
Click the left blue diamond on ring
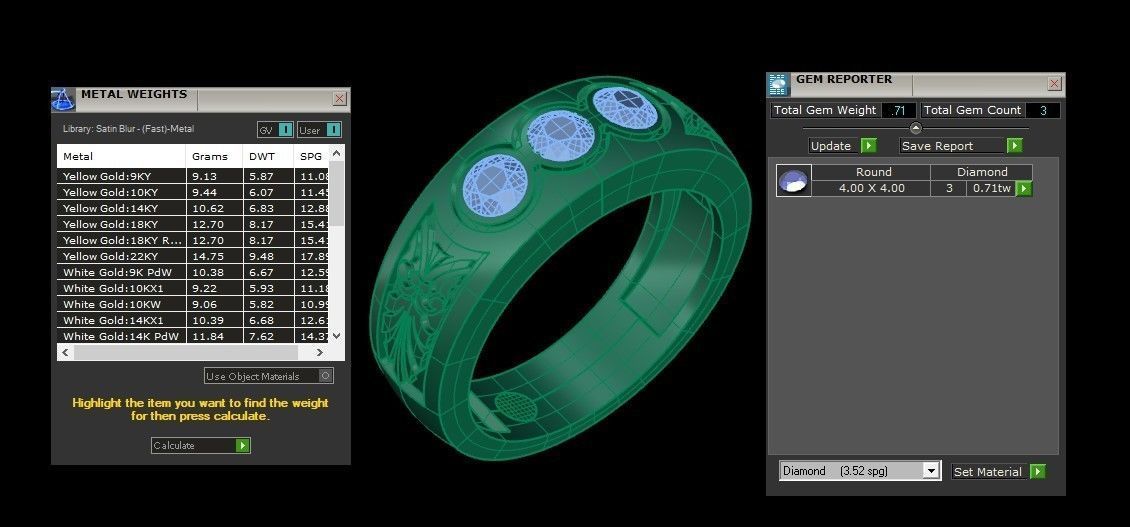pyautogui.click(x=494, y=186)
